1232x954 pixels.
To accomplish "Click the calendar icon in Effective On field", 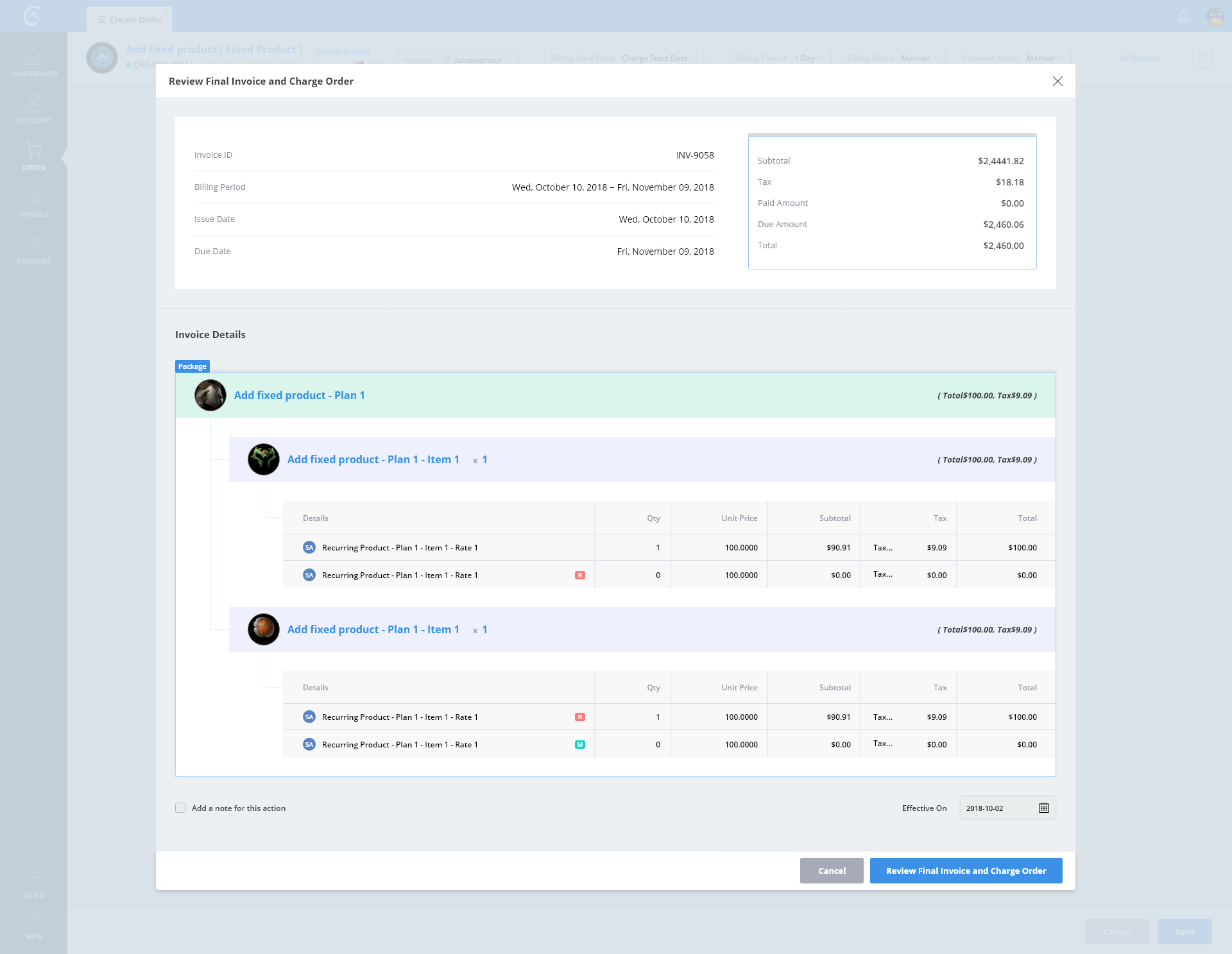I will point(1043,808).
